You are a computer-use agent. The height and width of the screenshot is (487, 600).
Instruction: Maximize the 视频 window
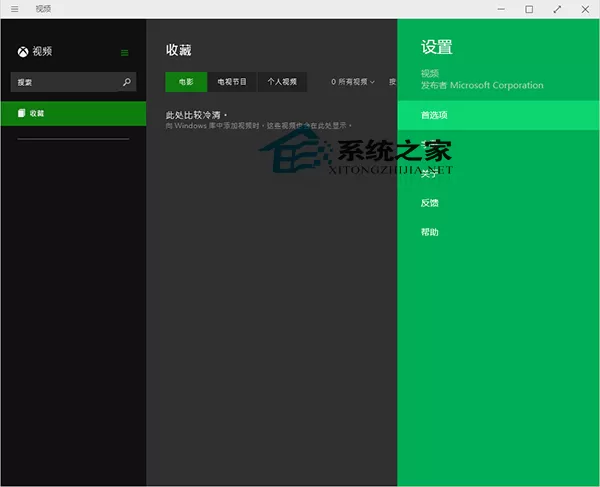(x=529, y=9)
